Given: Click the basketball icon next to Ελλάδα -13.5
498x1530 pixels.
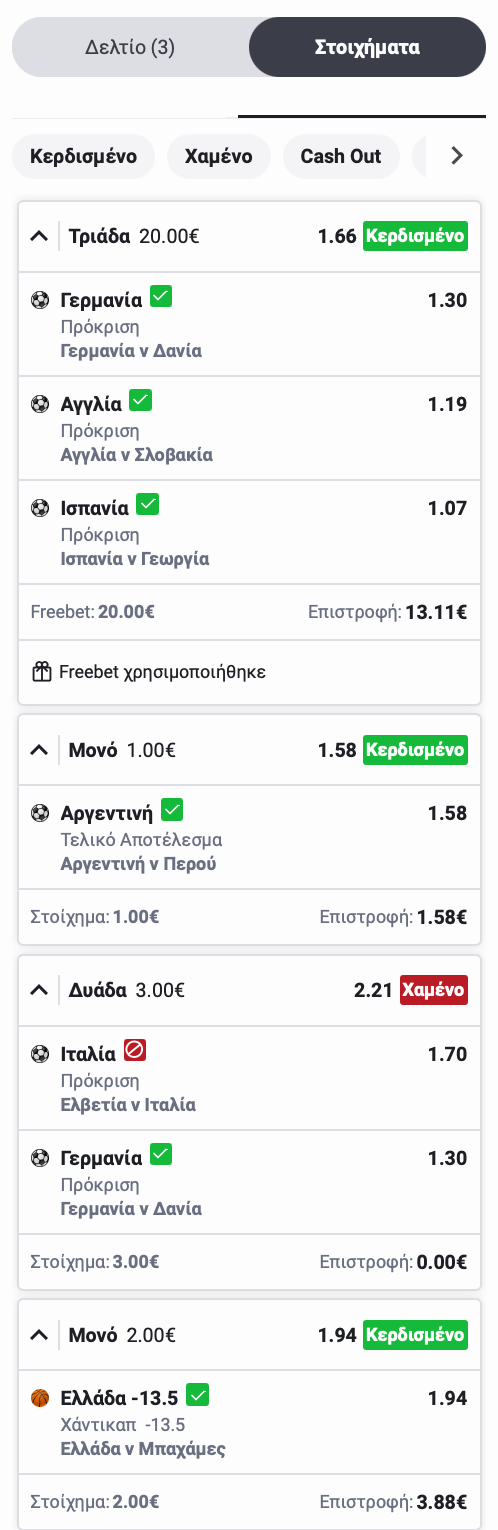Looking at the screenshot, I should 40,1398.
